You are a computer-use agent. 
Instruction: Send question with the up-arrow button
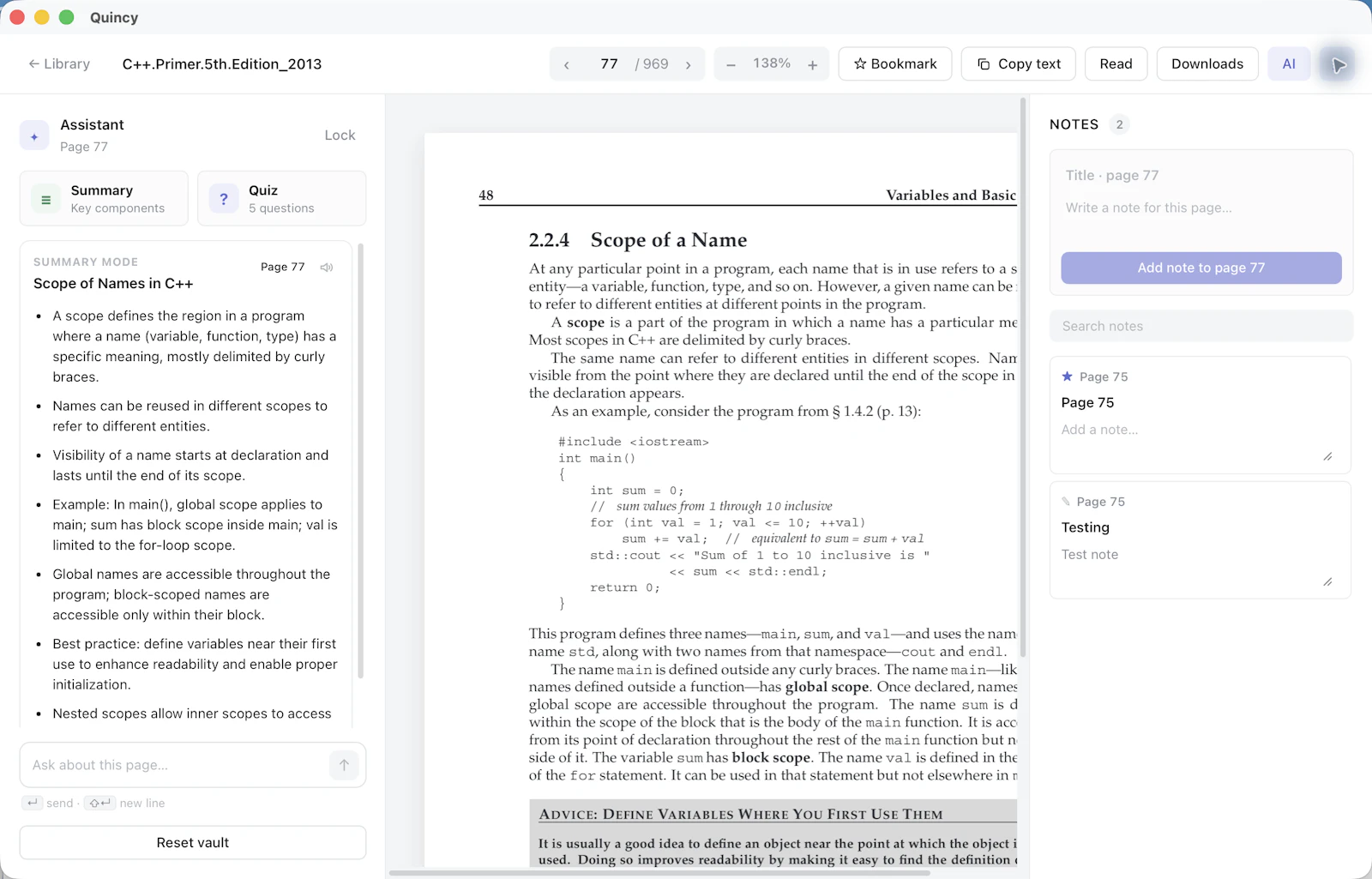(x=344, y=765)
